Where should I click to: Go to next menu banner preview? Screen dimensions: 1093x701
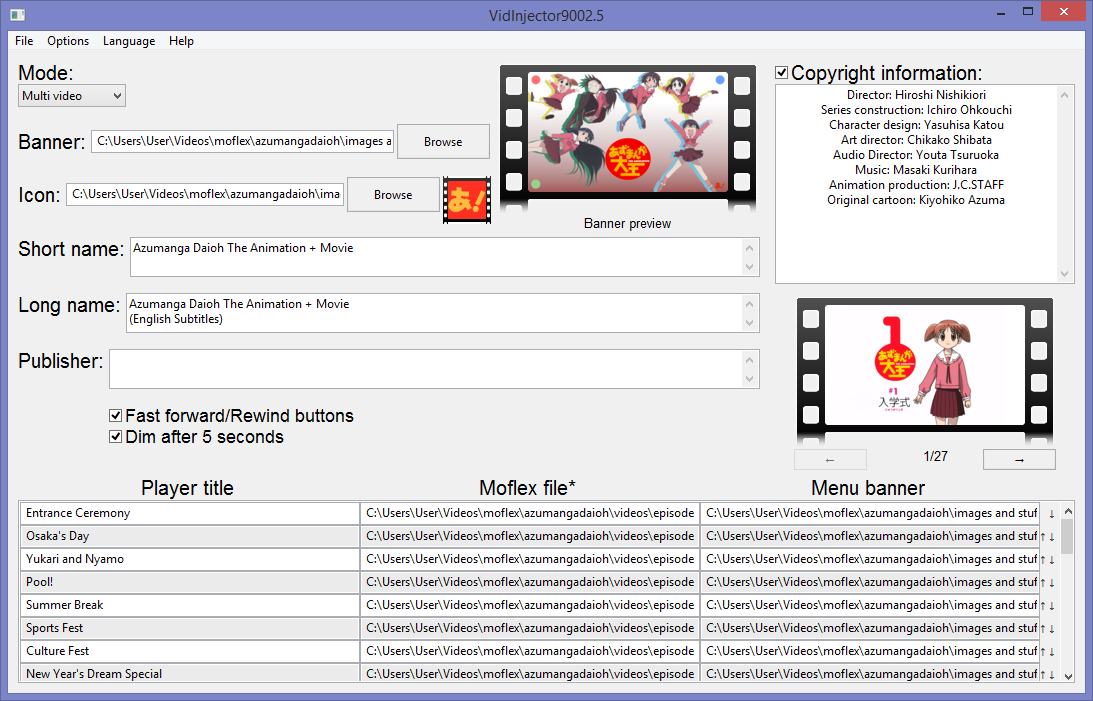point(1019,460)
